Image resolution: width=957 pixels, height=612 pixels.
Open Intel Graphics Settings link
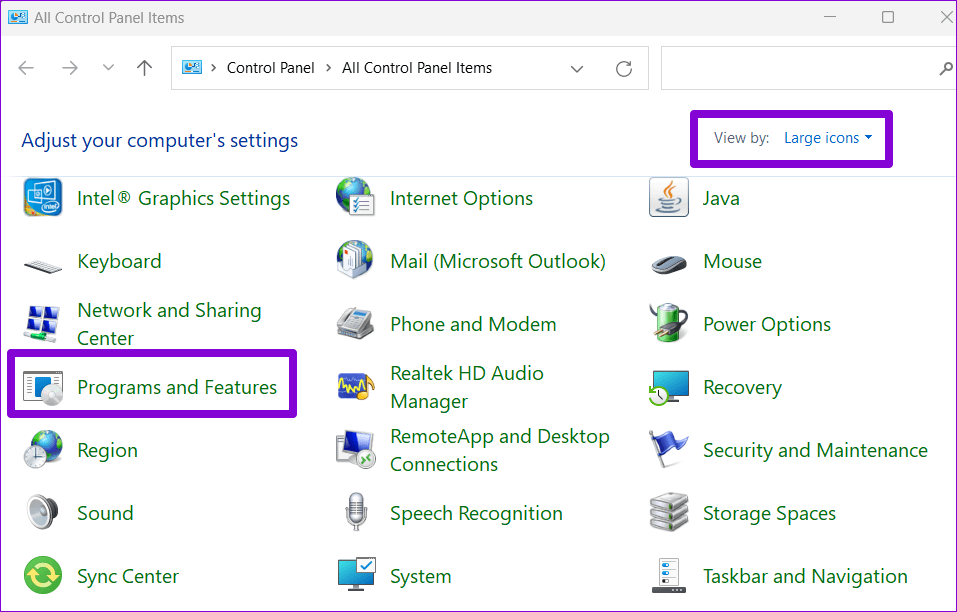tap(184, 198)
